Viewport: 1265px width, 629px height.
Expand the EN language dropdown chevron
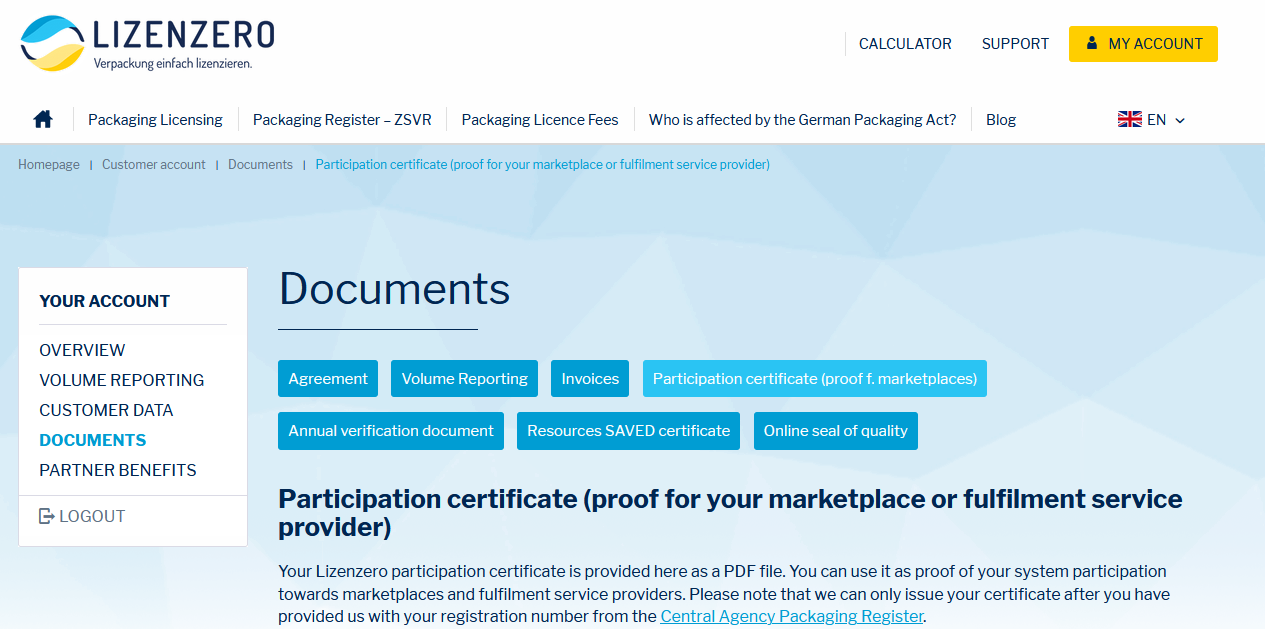pos(1180,120)
